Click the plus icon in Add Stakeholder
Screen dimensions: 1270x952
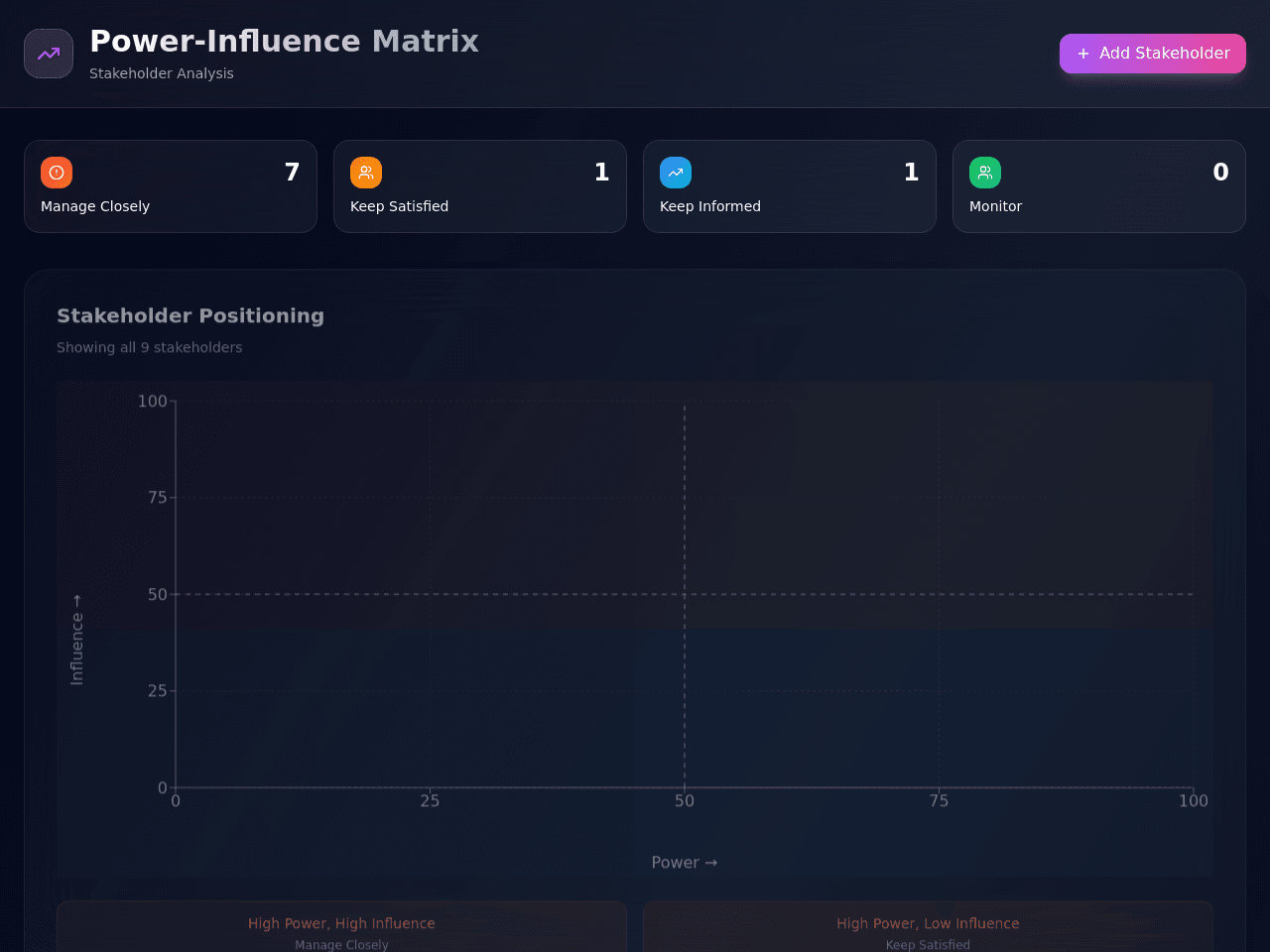click(x=1083, y=54)
